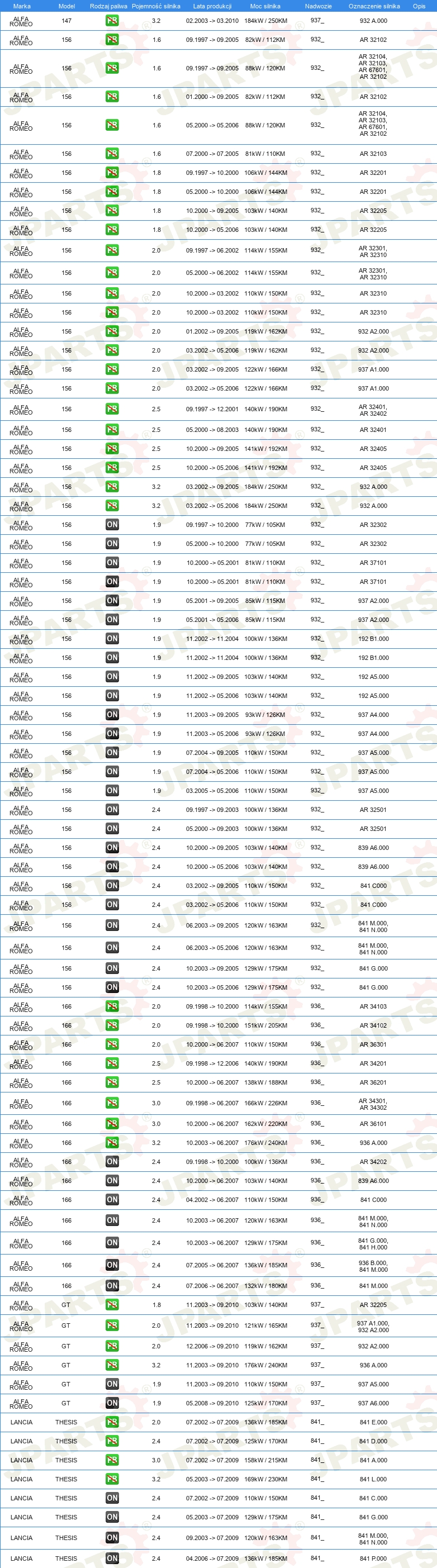Image resolution: width=437 pixels, height=1568 pixels.
Task: Click the ON icon in the 156 2.4 05.2000 -> 09.2003 row
Action: click(112, 829)
